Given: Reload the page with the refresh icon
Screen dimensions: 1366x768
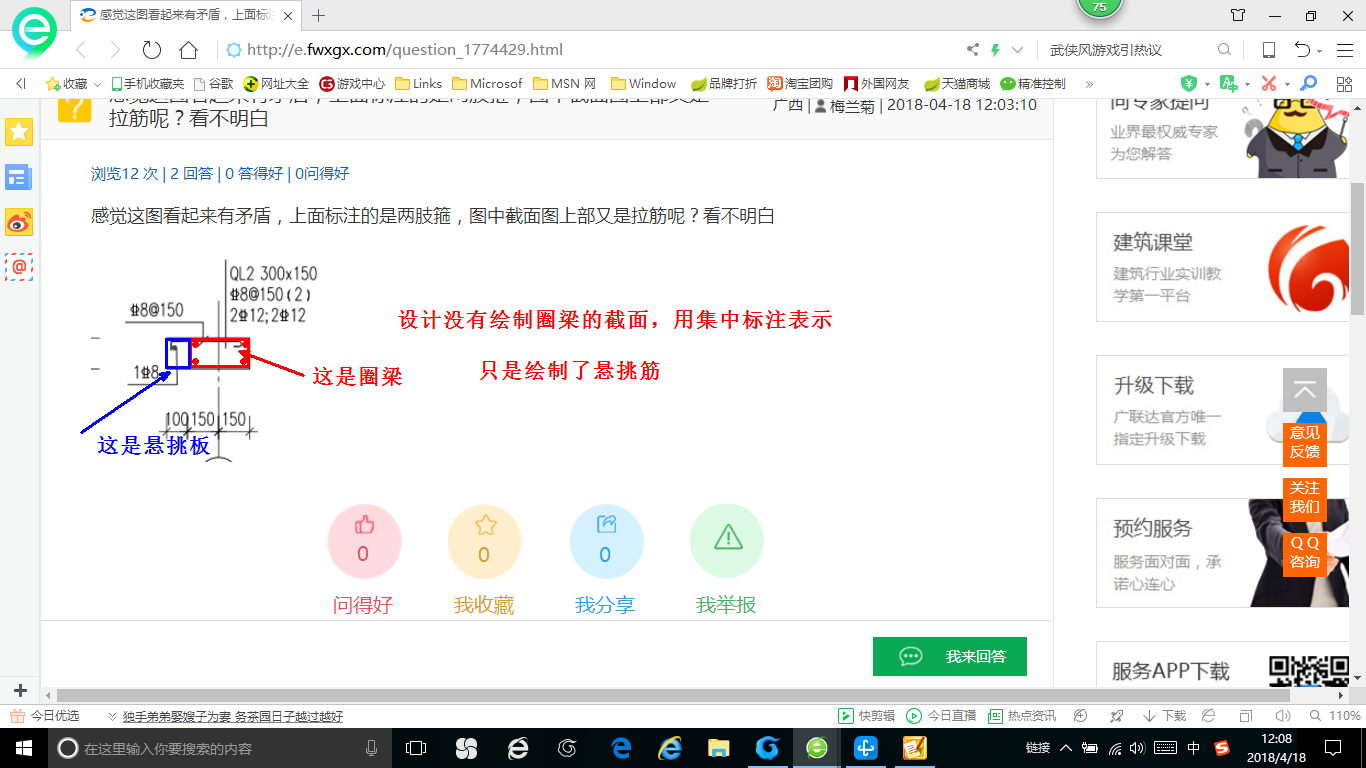Looking at the screenshot, I should [152, 50].
